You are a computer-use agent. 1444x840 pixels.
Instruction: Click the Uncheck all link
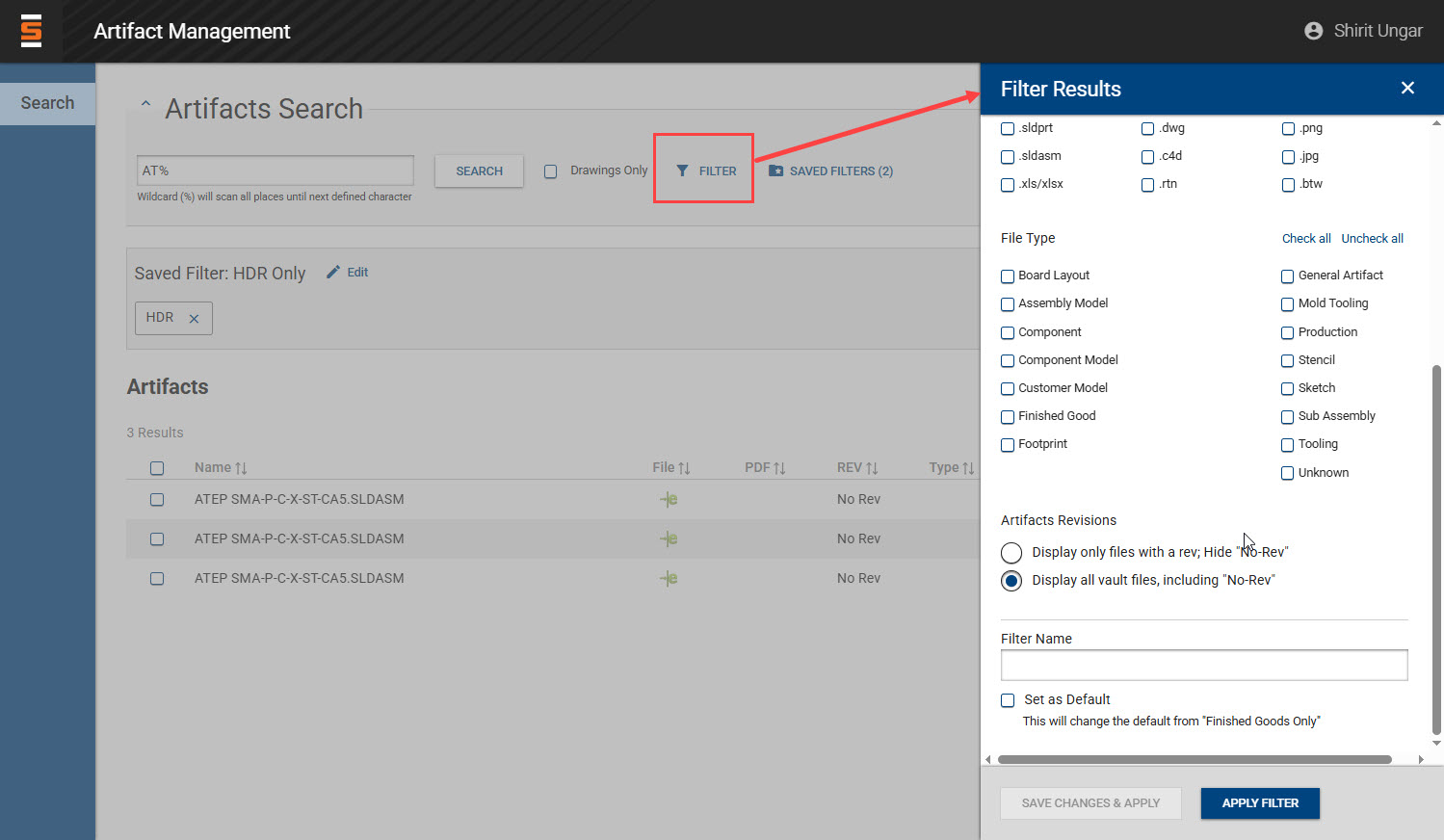coord(1372,239)
